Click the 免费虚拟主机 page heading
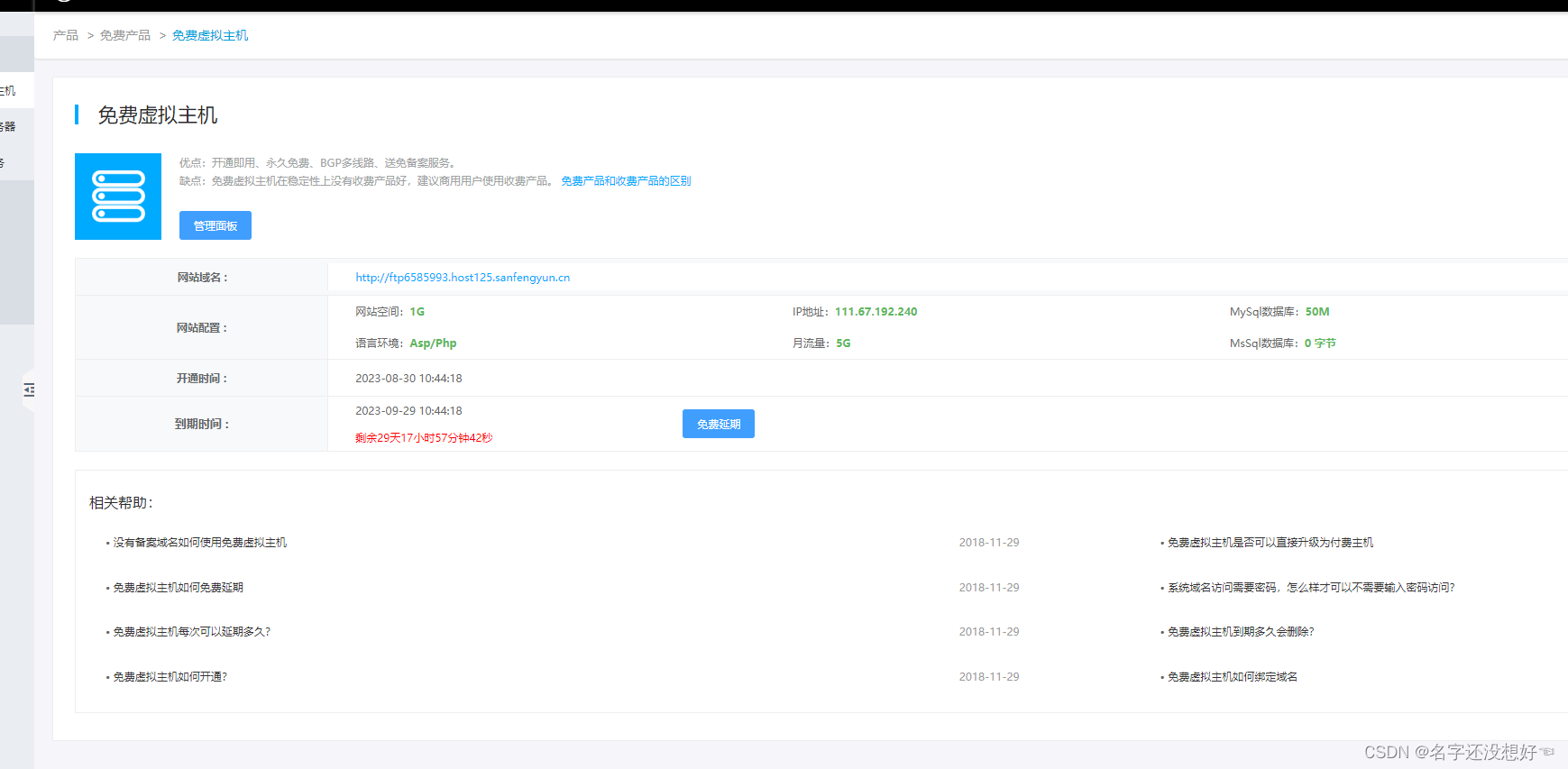Viewport: 1568px width, 769px height. click(157, 115)
